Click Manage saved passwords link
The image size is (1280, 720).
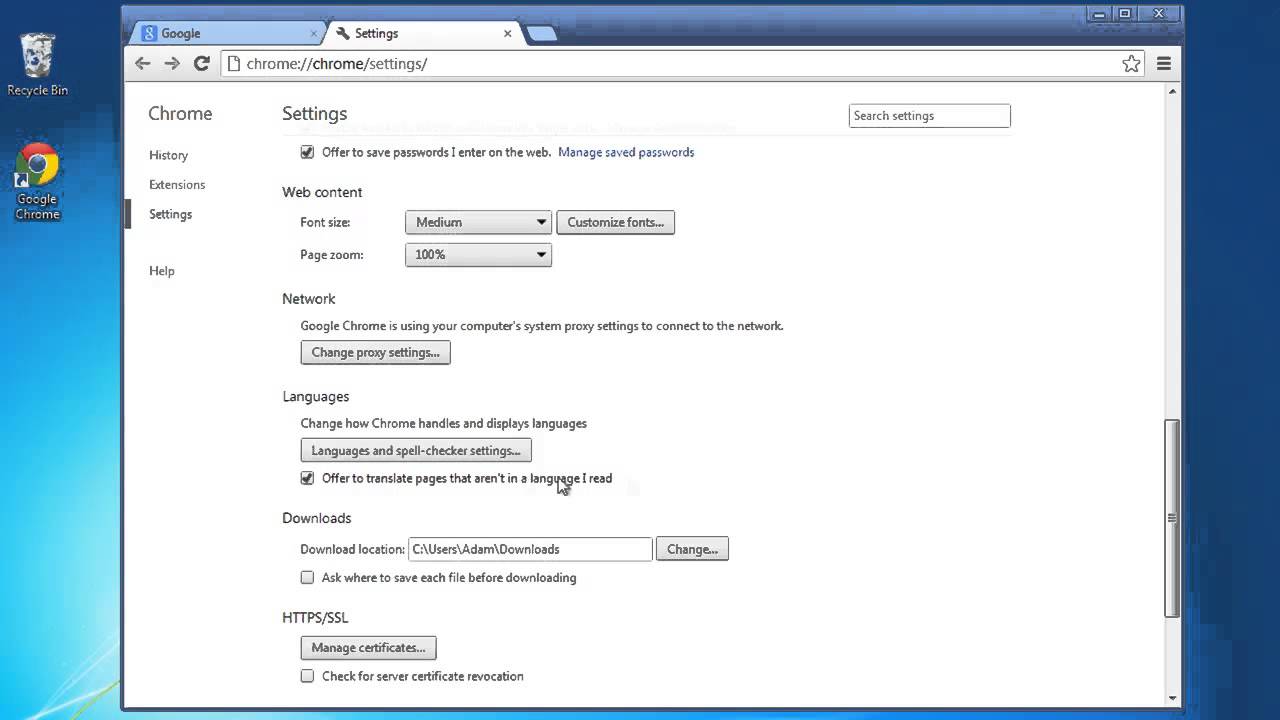(626, 152)
